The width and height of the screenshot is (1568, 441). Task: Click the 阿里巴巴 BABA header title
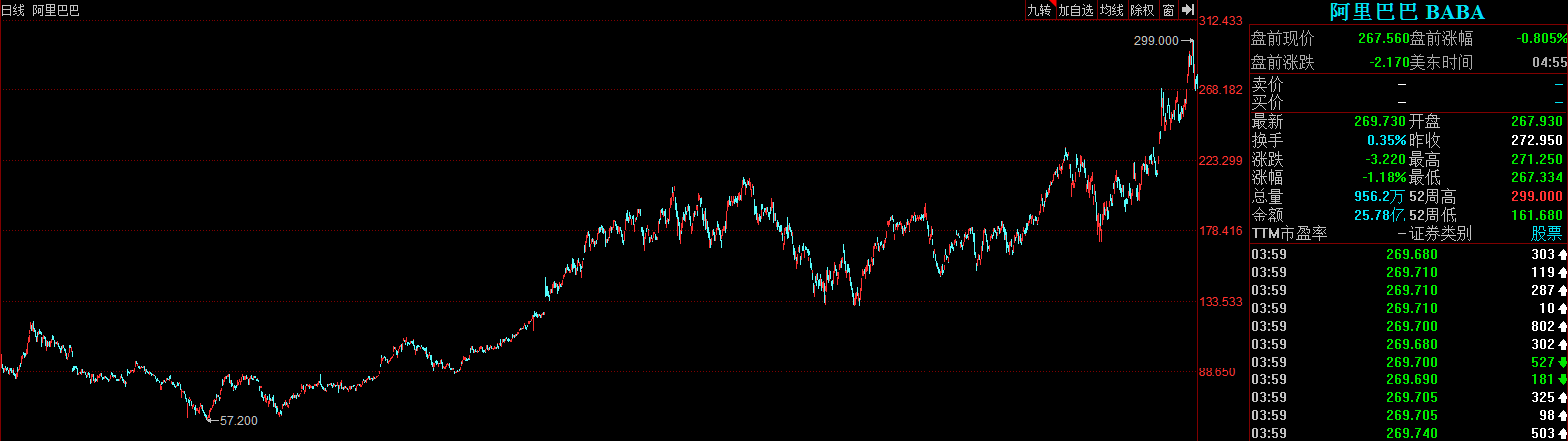(x=1407, y=12)
